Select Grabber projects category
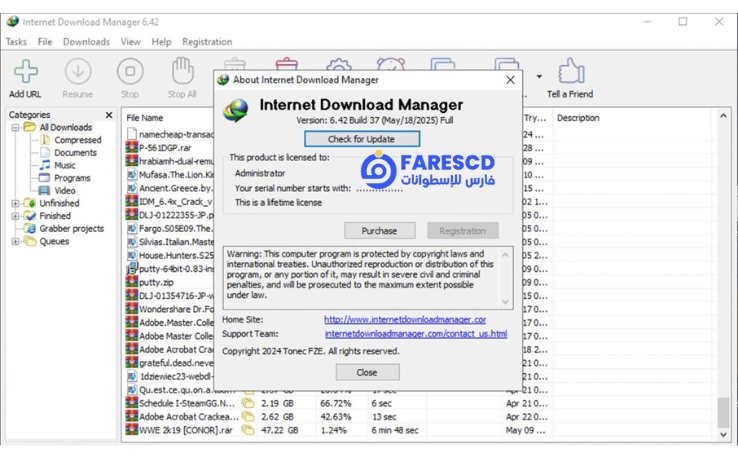Screen dimensions: 738x458 point(72,228)
